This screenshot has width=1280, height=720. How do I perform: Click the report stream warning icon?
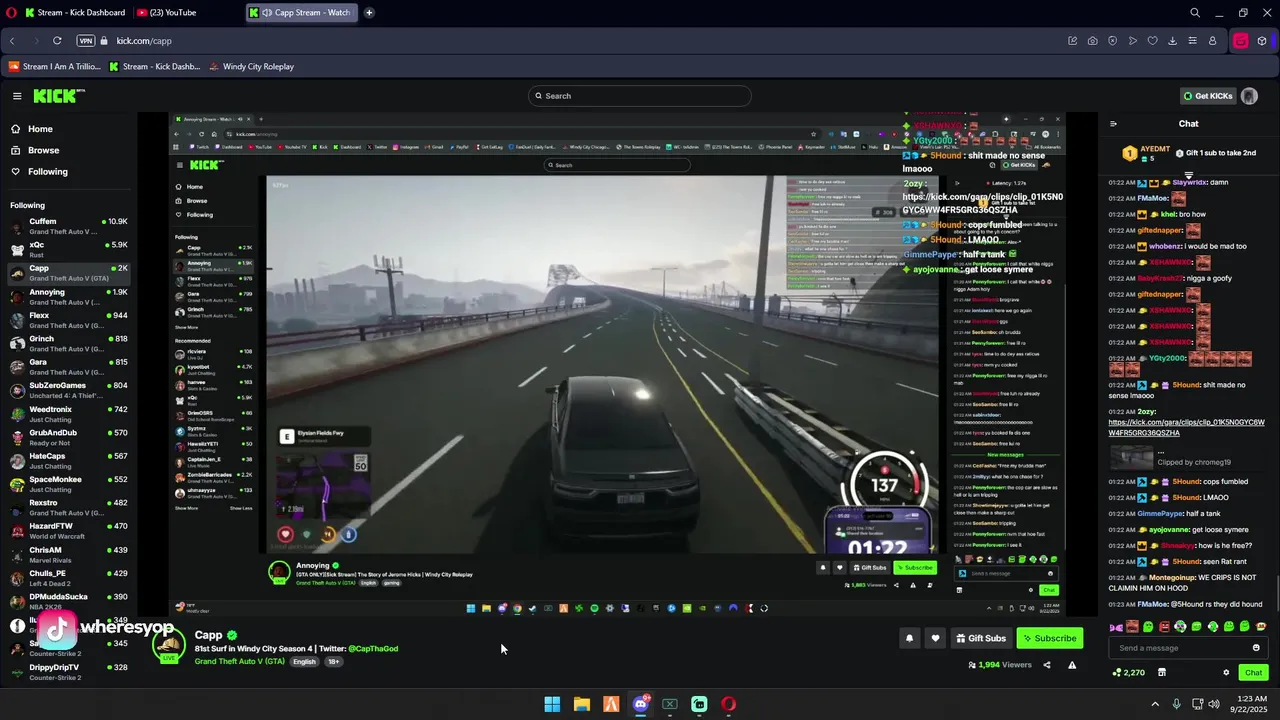click(x=1072, y=665)
